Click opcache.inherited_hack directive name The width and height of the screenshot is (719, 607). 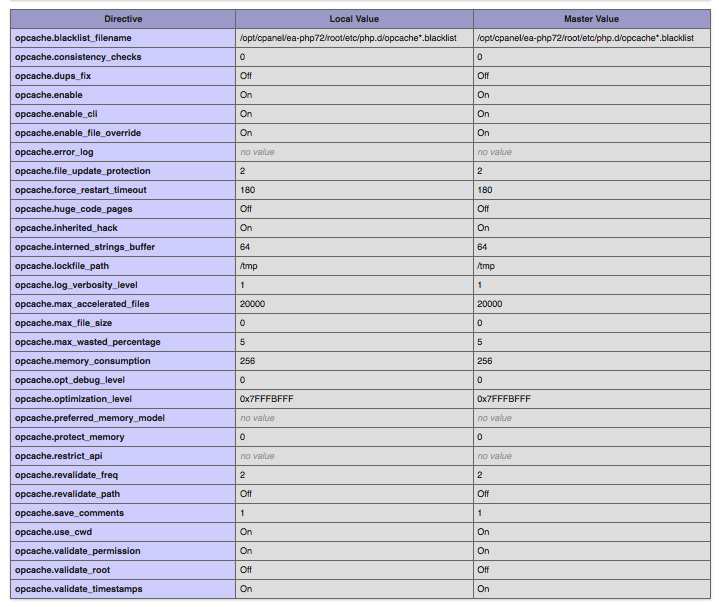(66, 228)
